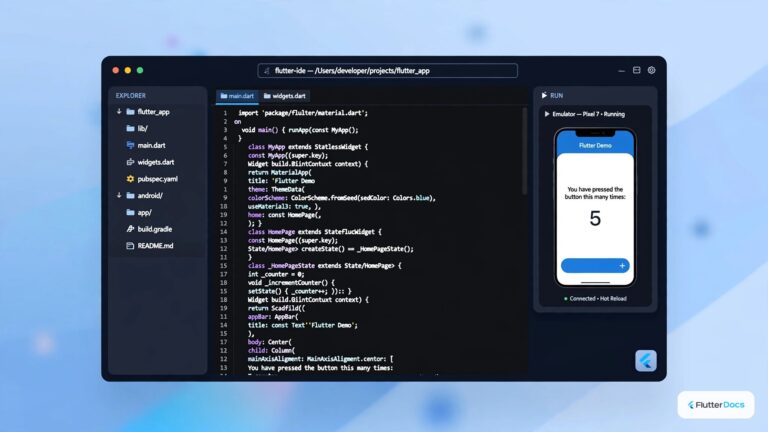Viewport: 768px width, 432px height.
Task: Click the green connected status dot
Action: coord(566,299)
